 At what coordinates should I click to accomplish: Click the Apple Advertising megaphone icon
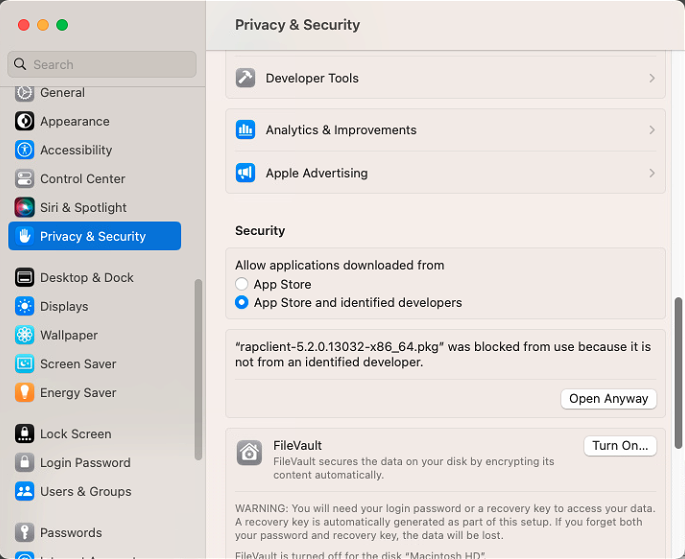click(x=246, y=173)
